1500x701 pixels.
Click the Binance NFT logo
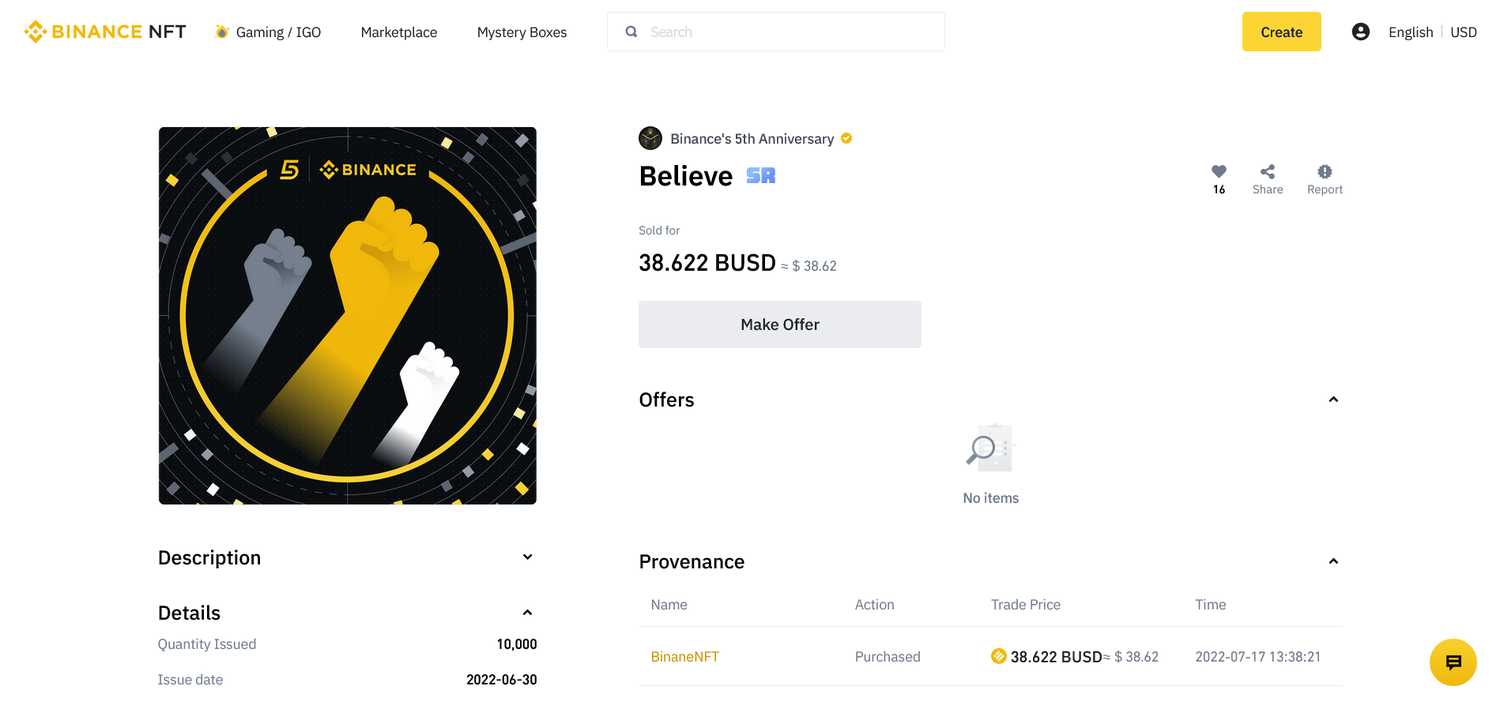click(x=105, y=32)
